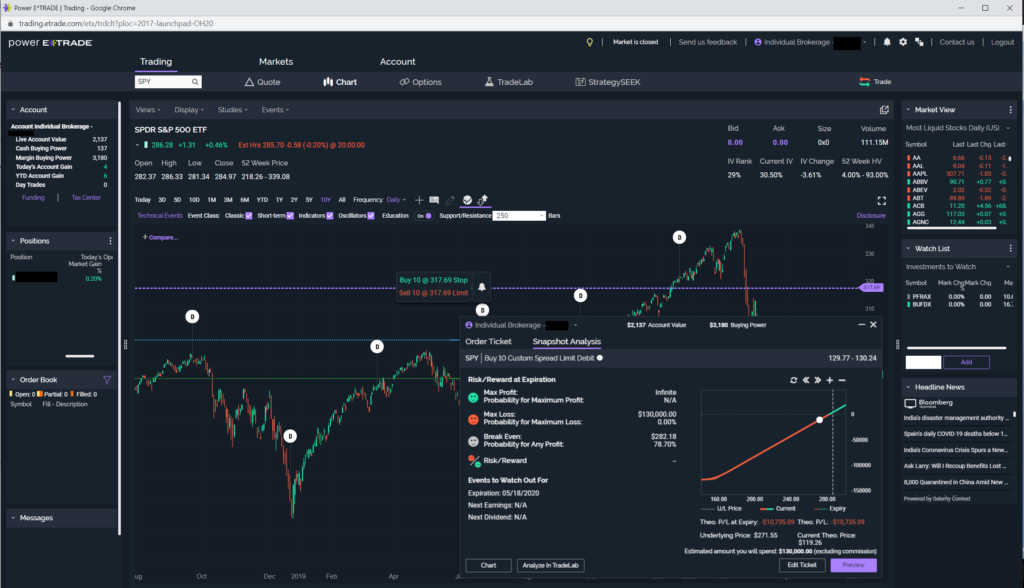Click the Order Book filter funnel icon
Viewport: 1024px width, 588px height.
click(x=107, y=380)
